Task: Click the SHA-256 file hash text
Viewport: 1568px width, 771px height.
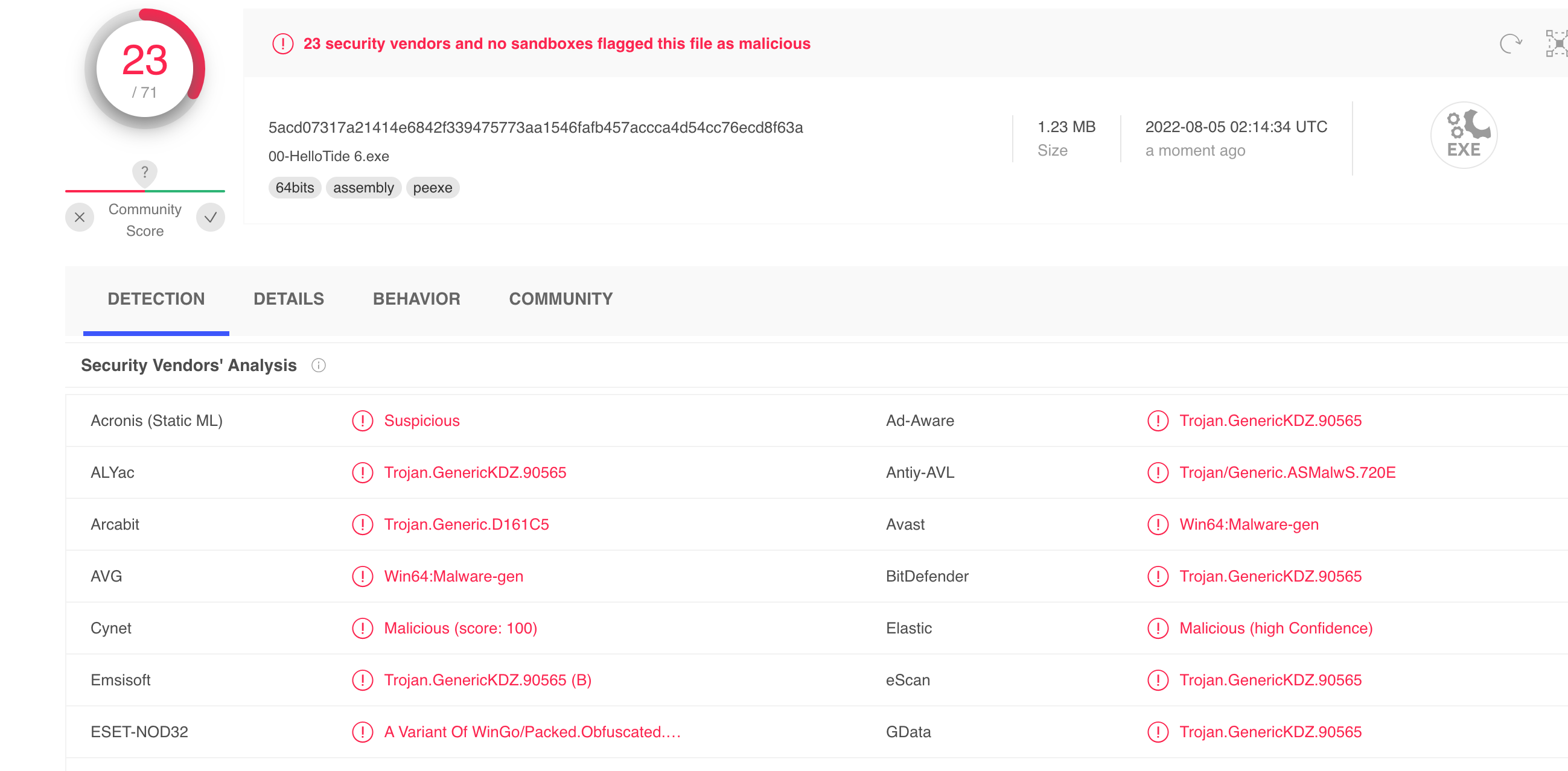Action: [536, 127]
